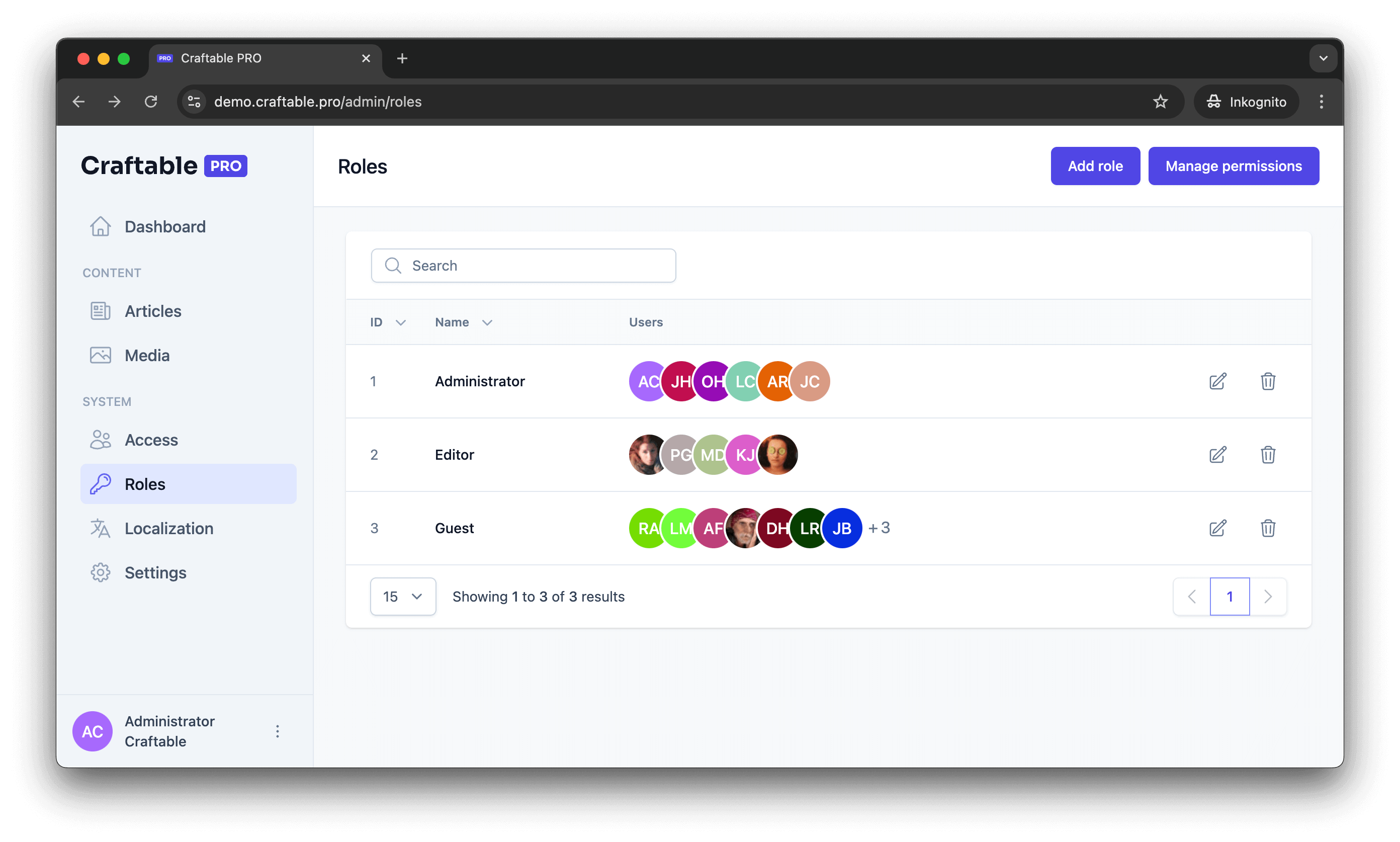Click the Search input field

click(x=523, y=265)
